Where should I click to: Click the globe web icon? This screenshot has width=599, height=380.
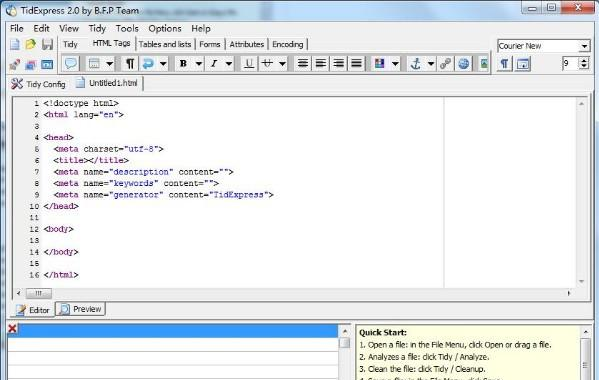point(463,63)
